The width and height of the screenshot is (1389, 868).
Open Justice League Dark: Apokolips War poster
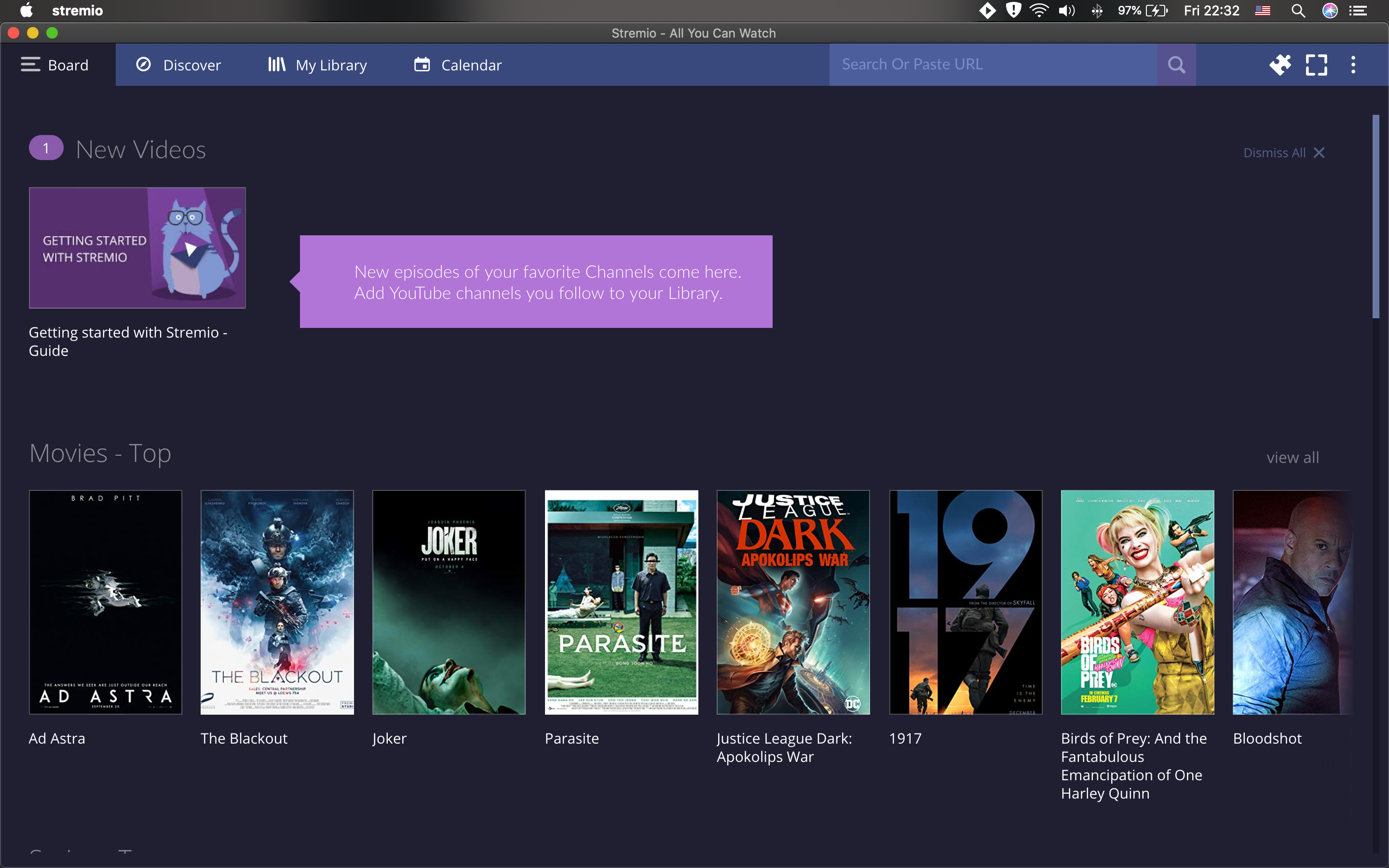point(793,602)
